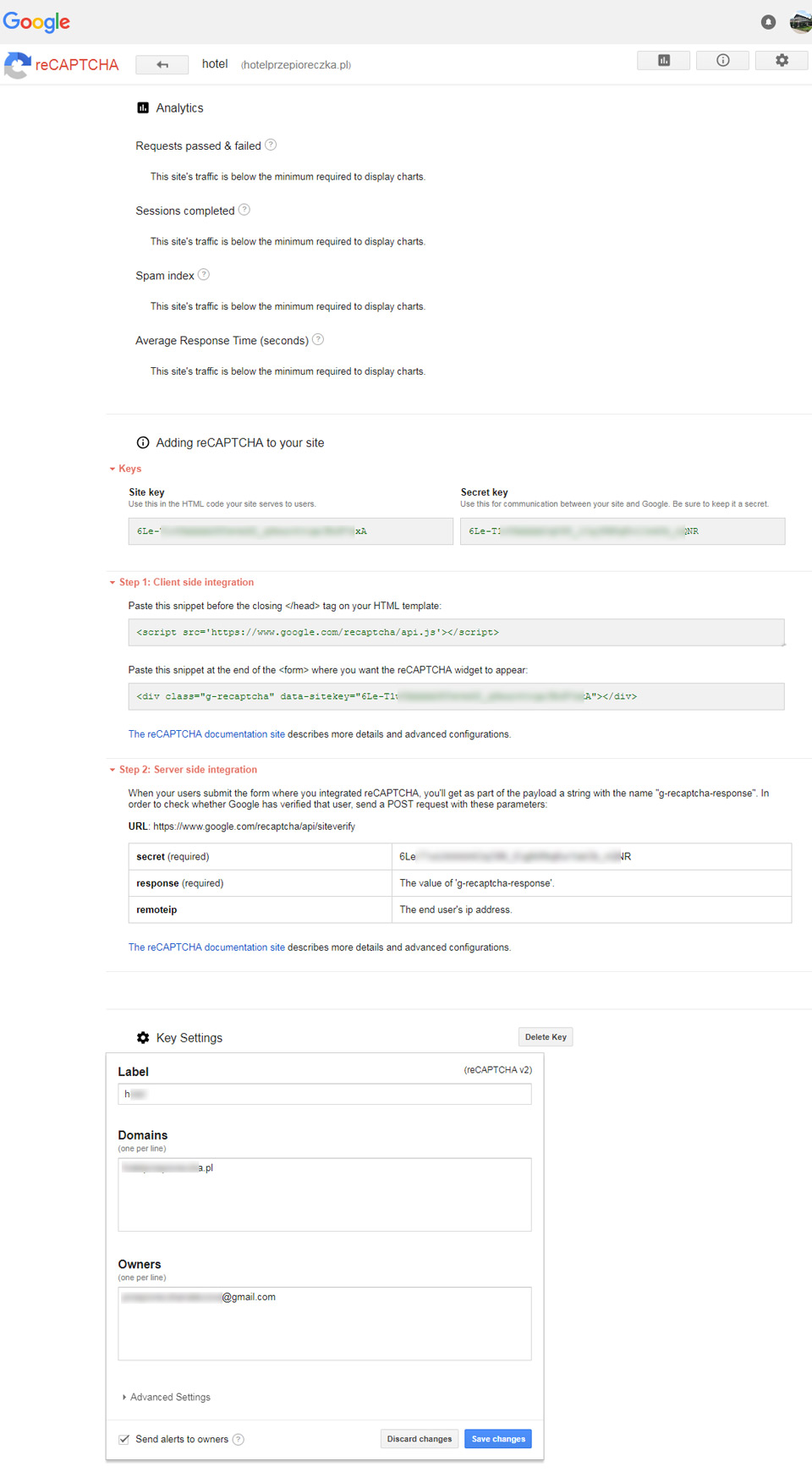Click the Google notifications bell icon
Image resolution: width=812 pixels, height=1472 pixels.
[x=768, y=22]
